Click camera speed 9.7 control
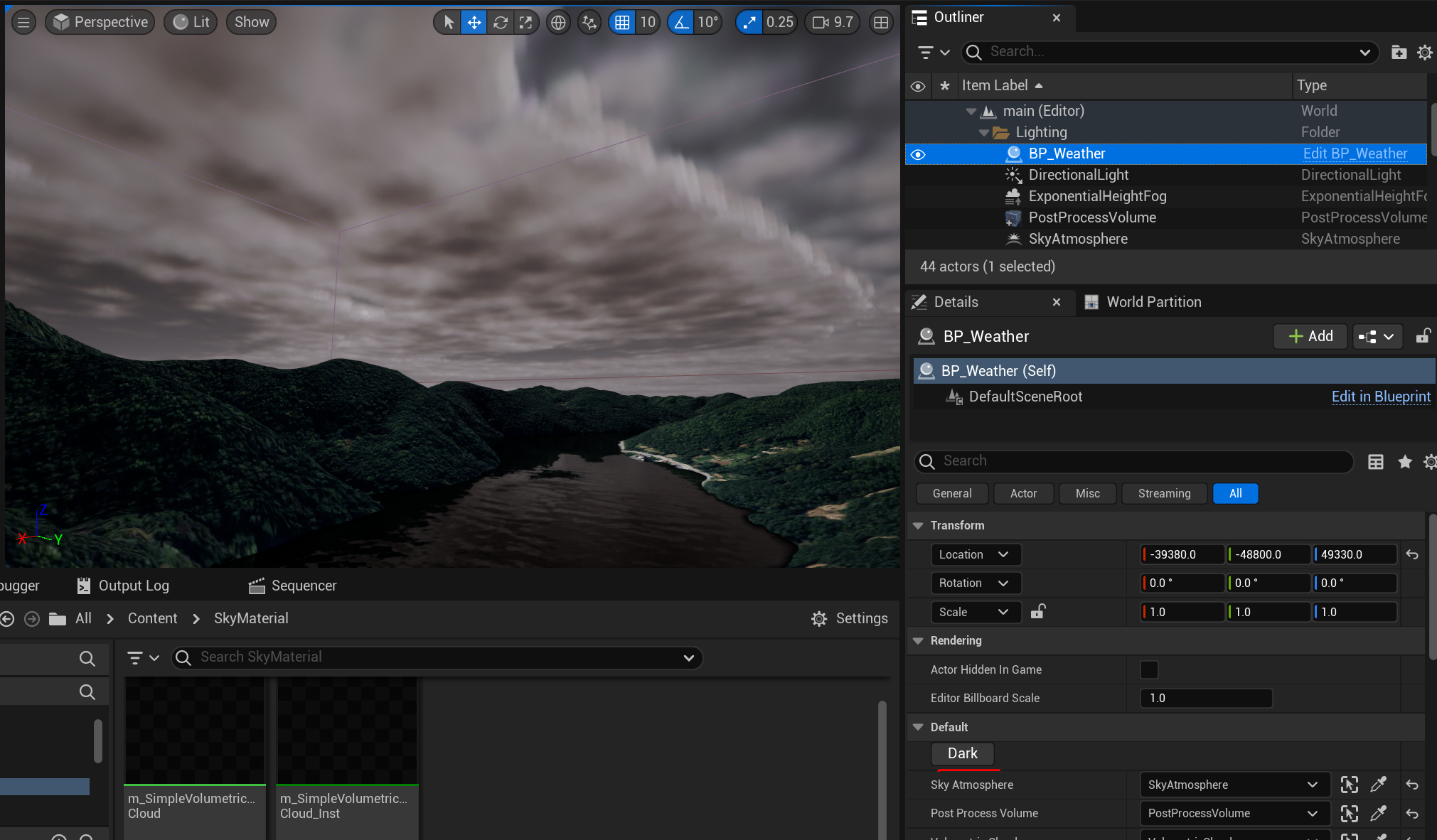This screenshot has width=1437, height=840. point(833,22)
